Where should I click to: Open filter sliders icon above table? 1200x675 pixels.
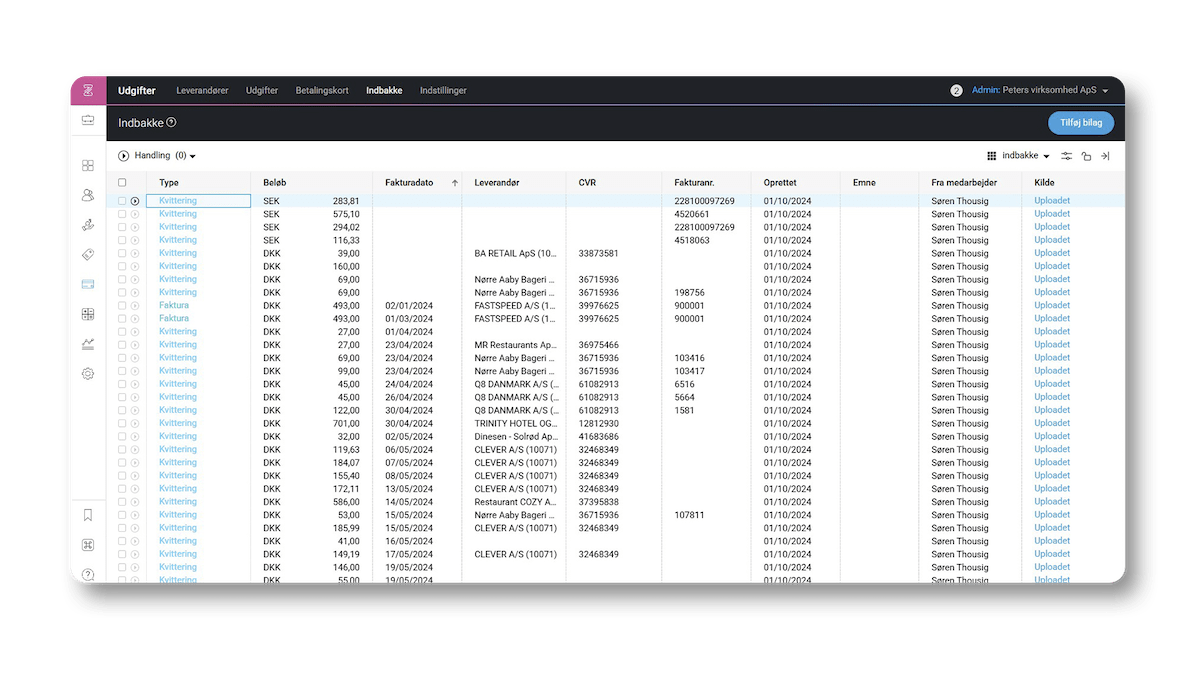click(x=1067, y=156)
